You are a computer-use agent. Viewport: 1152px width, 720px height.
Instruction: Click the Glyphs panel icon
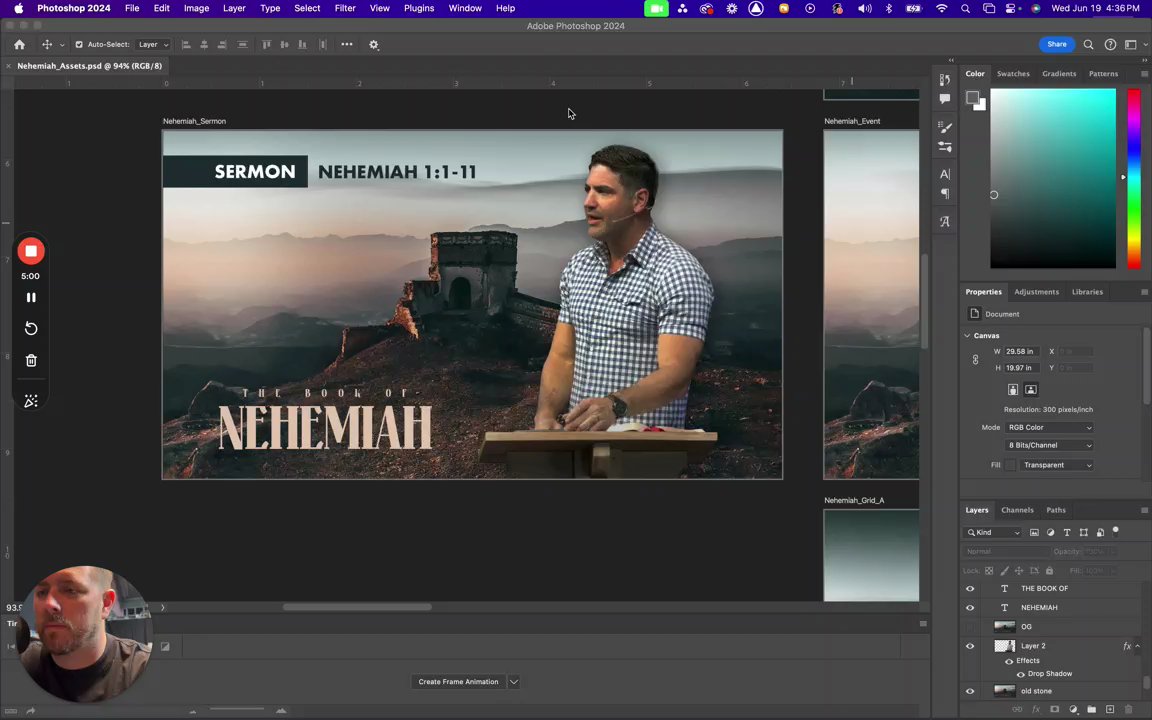click(x=945, y=221)
